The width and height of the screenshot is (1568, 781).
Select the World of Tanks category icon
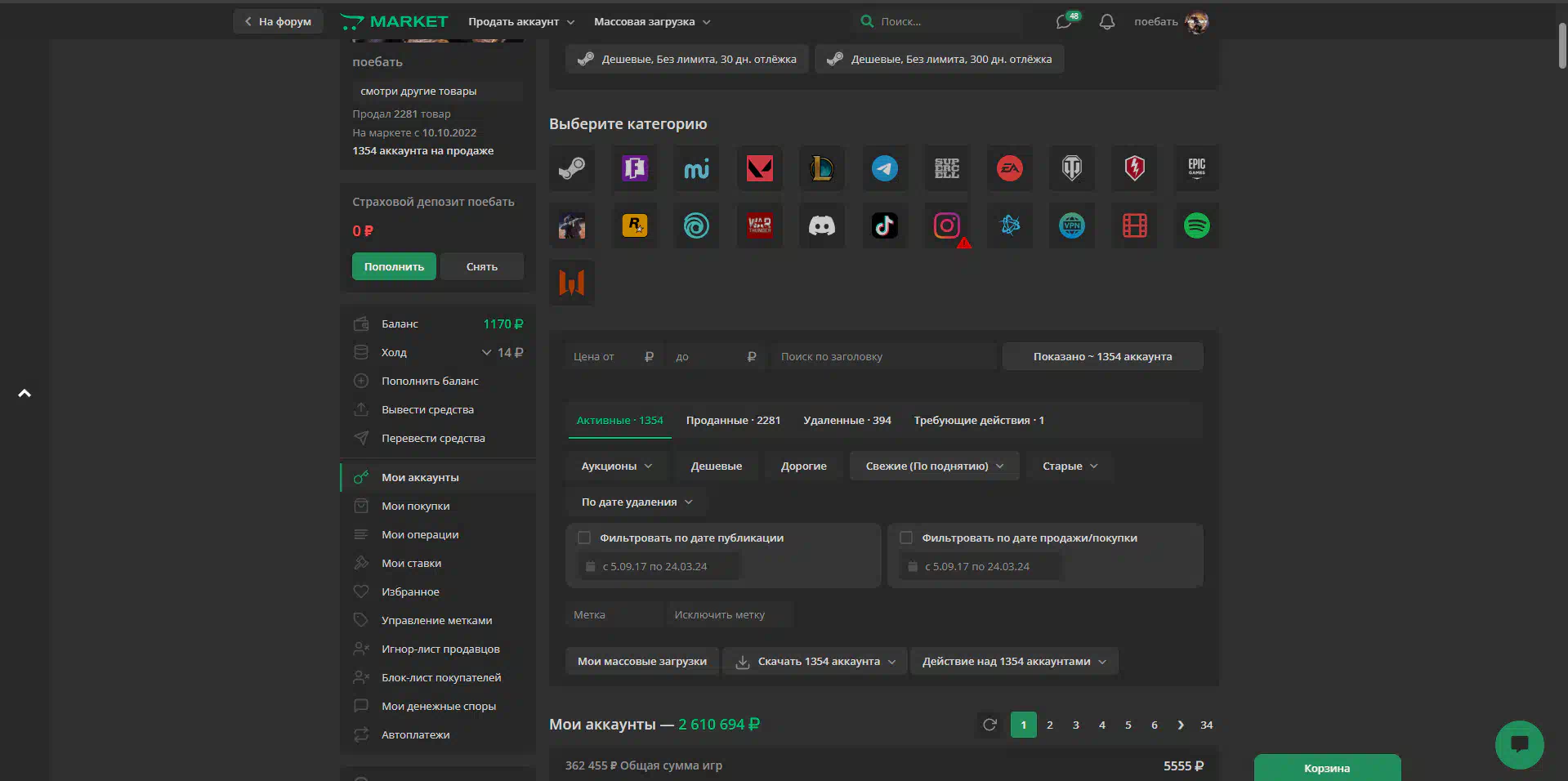(x=1072, y=168)
